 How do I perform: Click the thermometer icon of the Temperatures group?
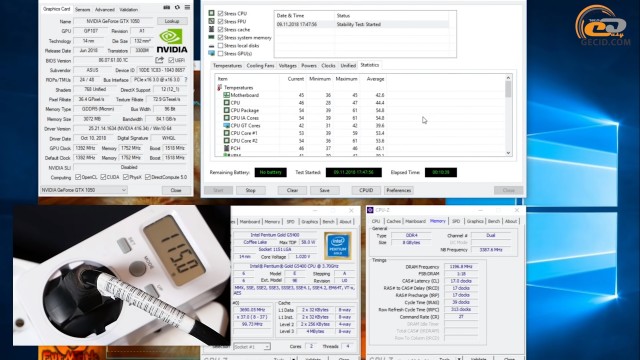point(220,87)
